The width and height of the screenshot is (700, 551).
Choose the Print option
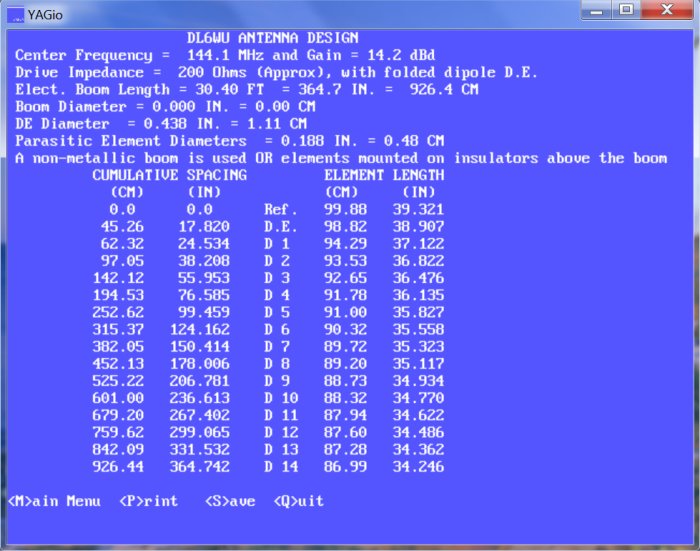148,501
